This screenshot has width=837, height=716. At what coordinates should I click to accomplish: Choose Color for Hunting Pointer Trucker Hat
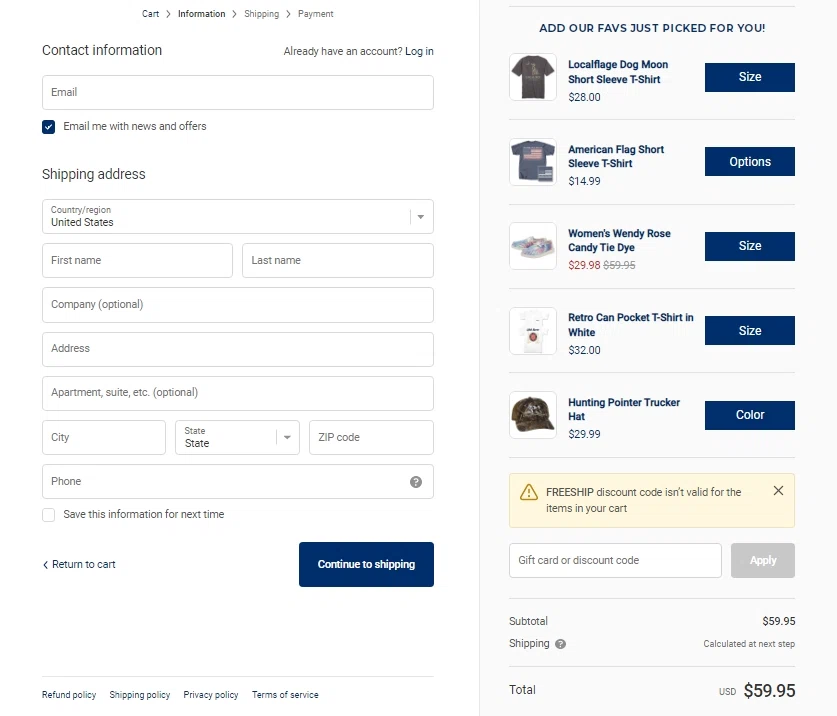click(749, 415)
